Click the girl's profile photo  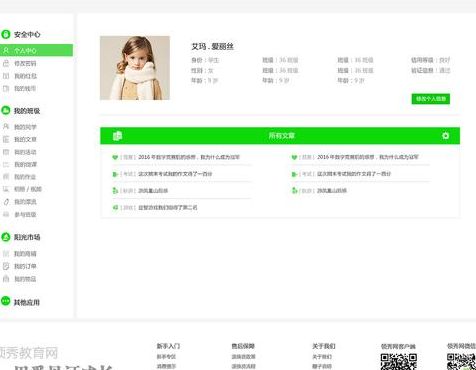pos(135,68)
